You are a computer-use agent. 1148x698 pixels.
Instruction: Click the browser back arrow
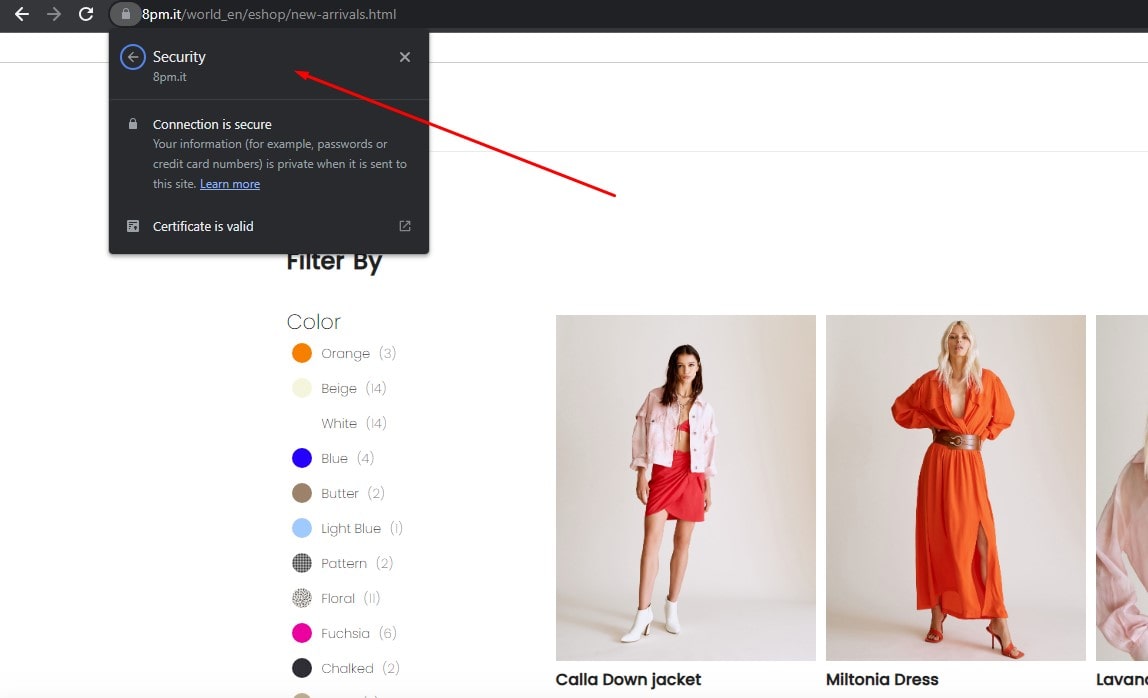(22, 14)
